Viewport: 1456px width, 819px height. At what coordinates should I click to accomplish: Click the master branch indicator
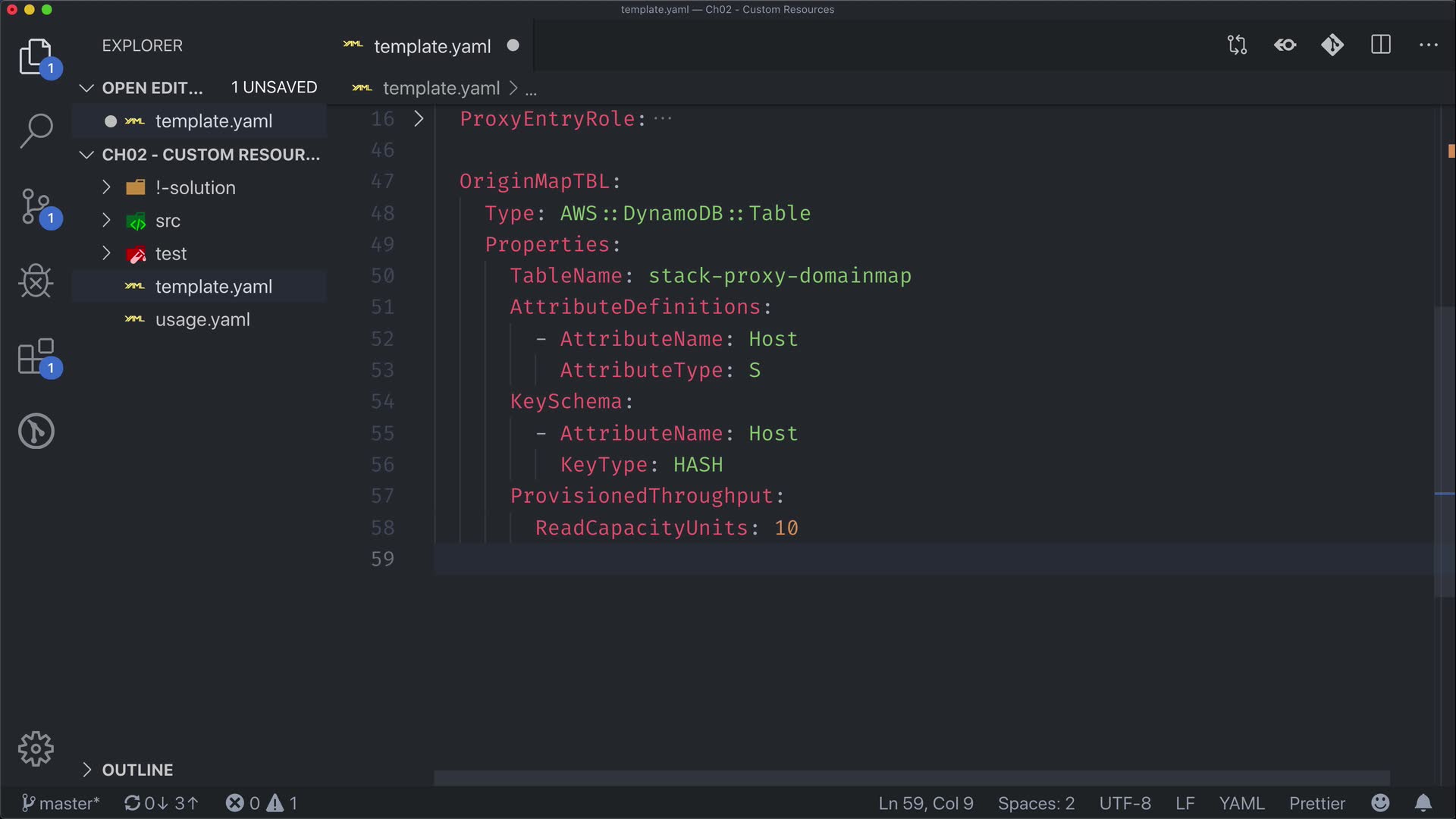(x=61, y=803)
